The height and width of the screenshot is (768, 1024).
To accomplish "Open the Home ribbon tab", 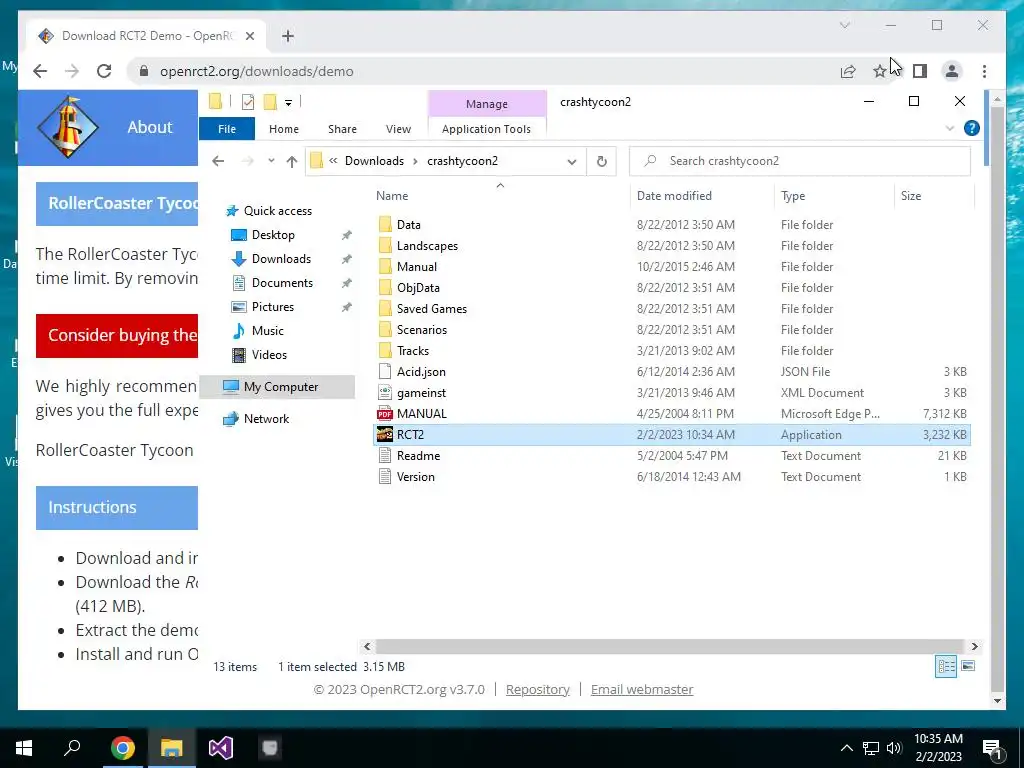I will [283, 129].
